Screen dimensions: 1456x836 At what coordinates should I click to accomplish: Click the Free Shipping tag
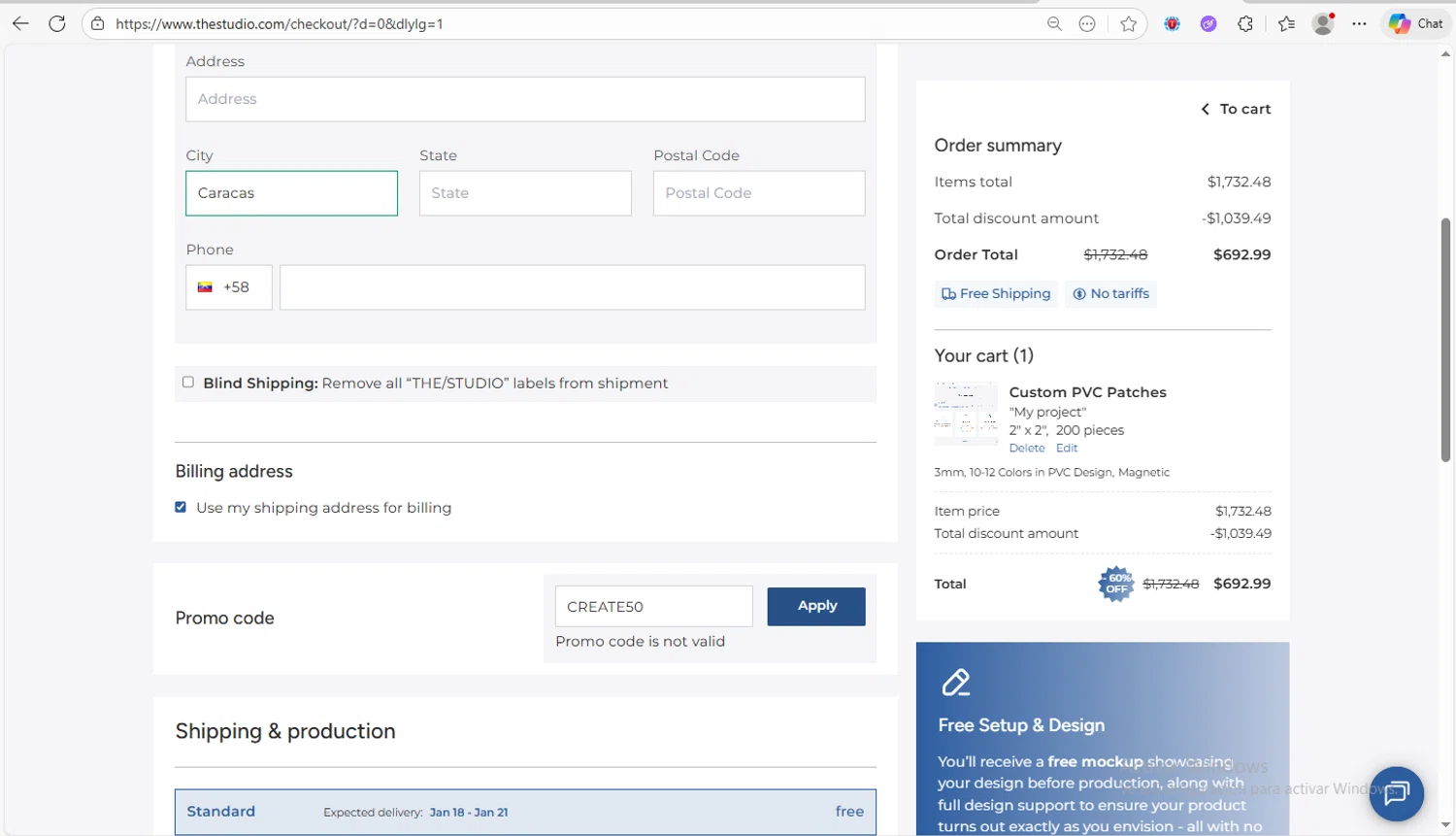pos(996,293)
